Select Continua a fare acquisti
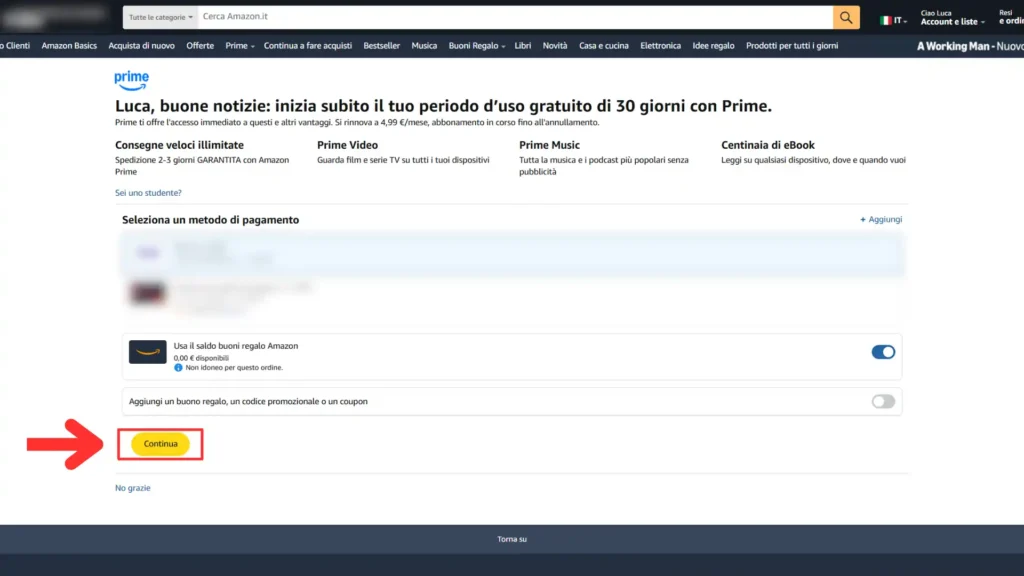 pos(308,46)
